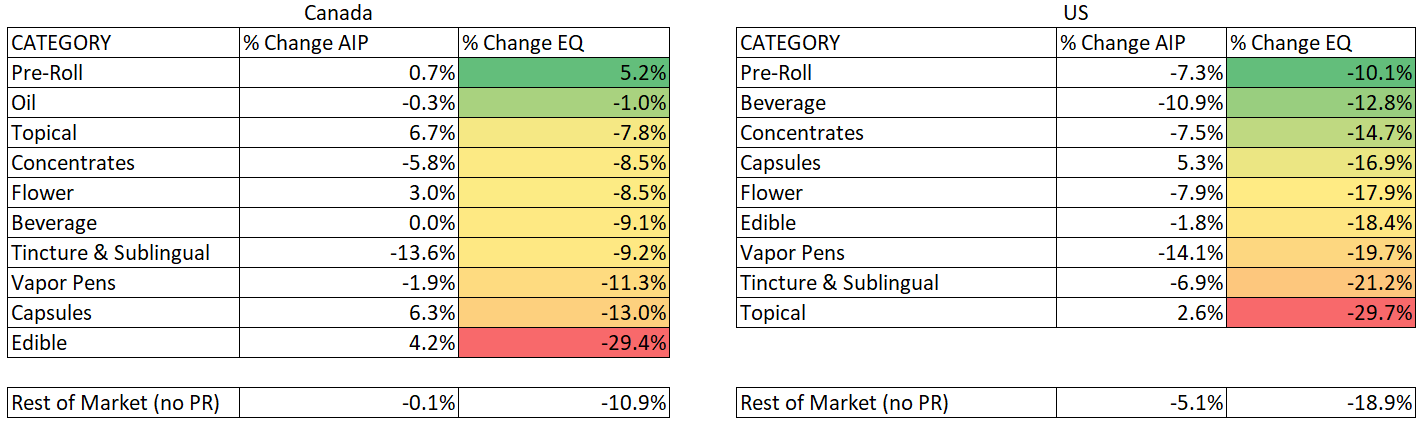Click US Beverage category cell

pyautogui.click(x=897, y=103)
